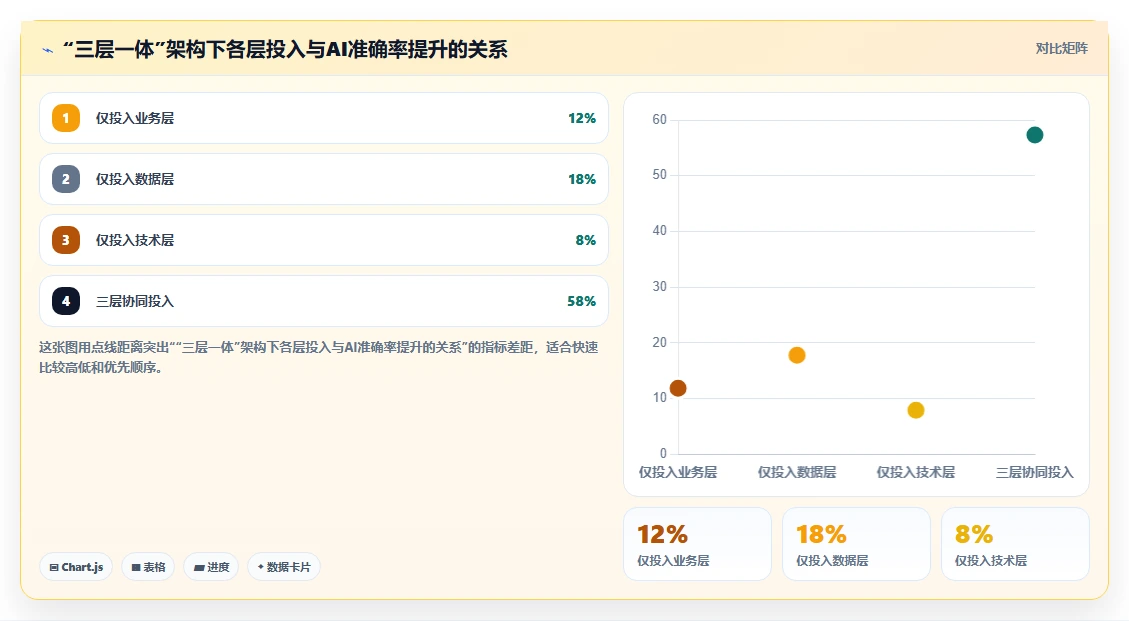
Task: Click the lightning icon beside the title
Action: (x=48, y=50)
